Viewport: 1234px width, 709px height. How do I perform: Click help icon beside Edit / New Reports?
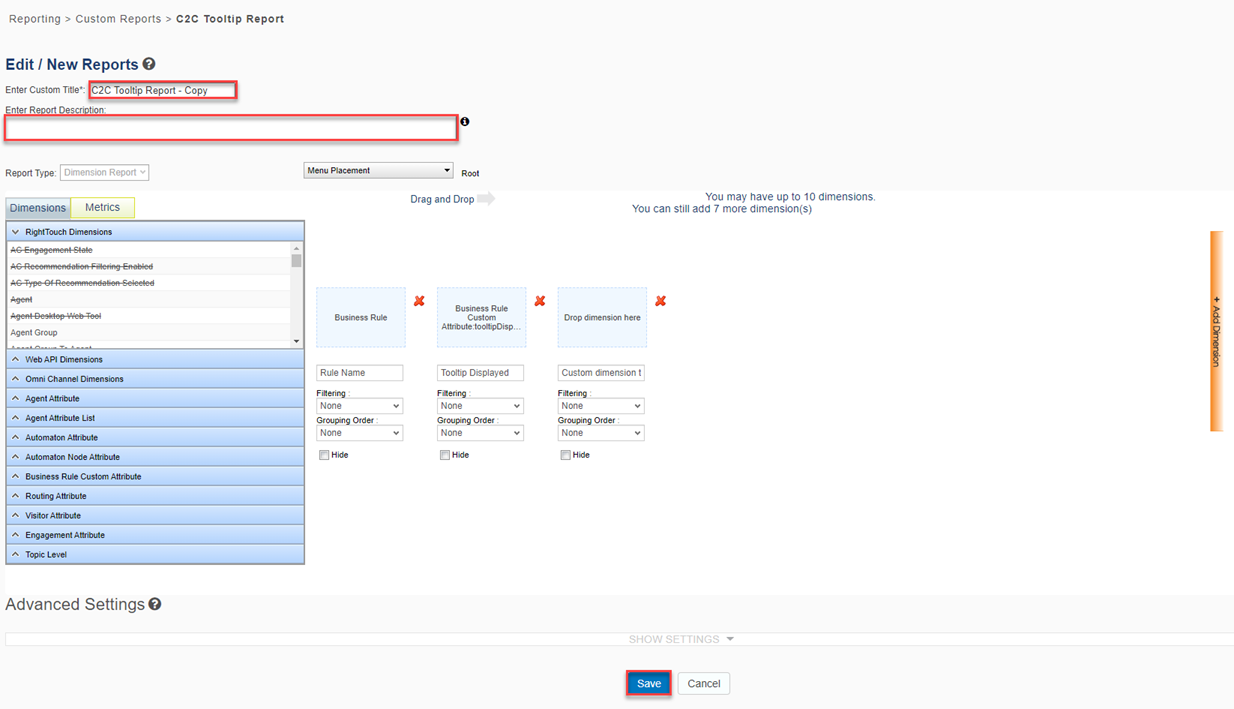[x=149, y=65]
